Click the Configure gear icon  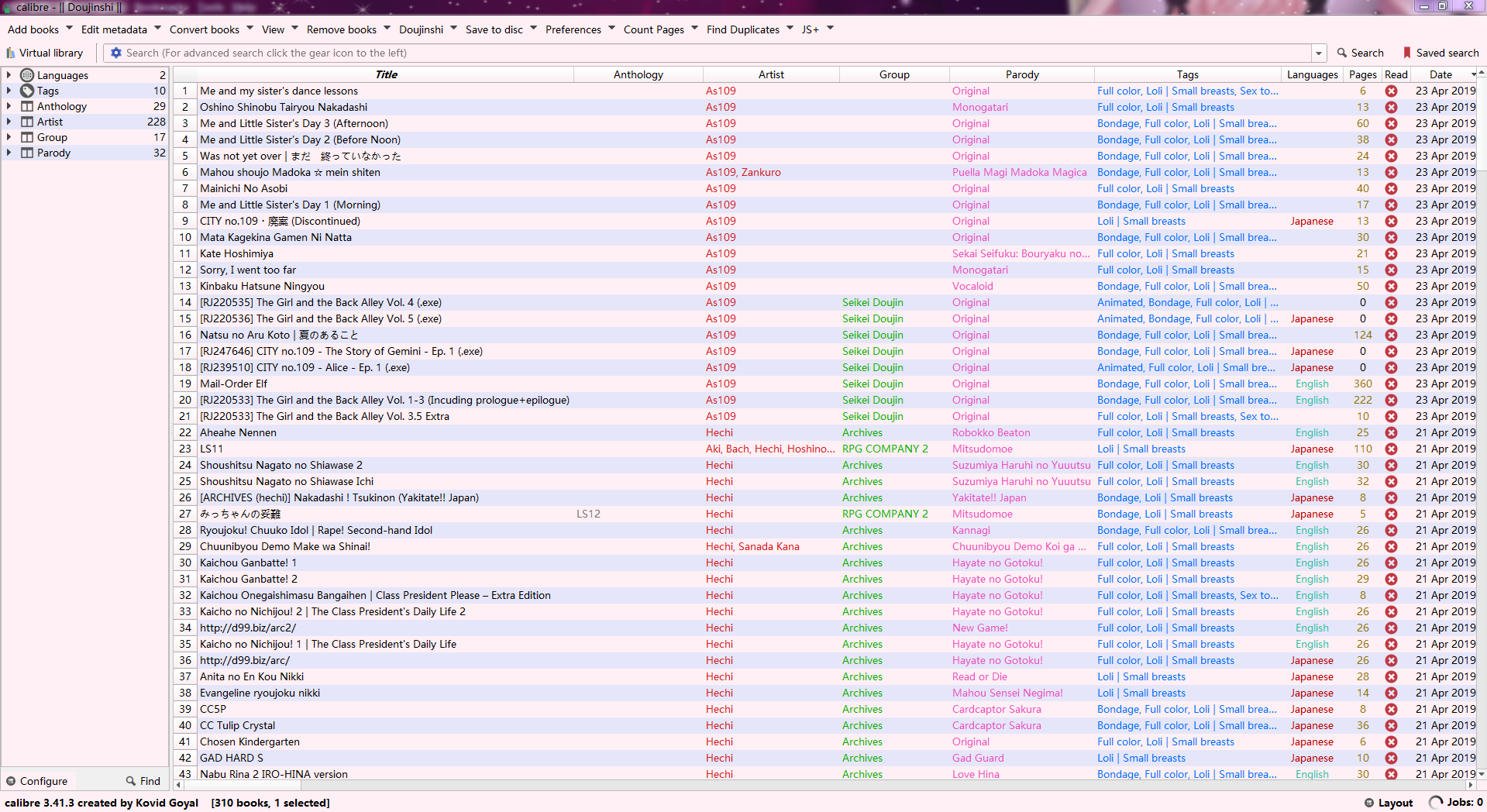click(x=11, y=781)
